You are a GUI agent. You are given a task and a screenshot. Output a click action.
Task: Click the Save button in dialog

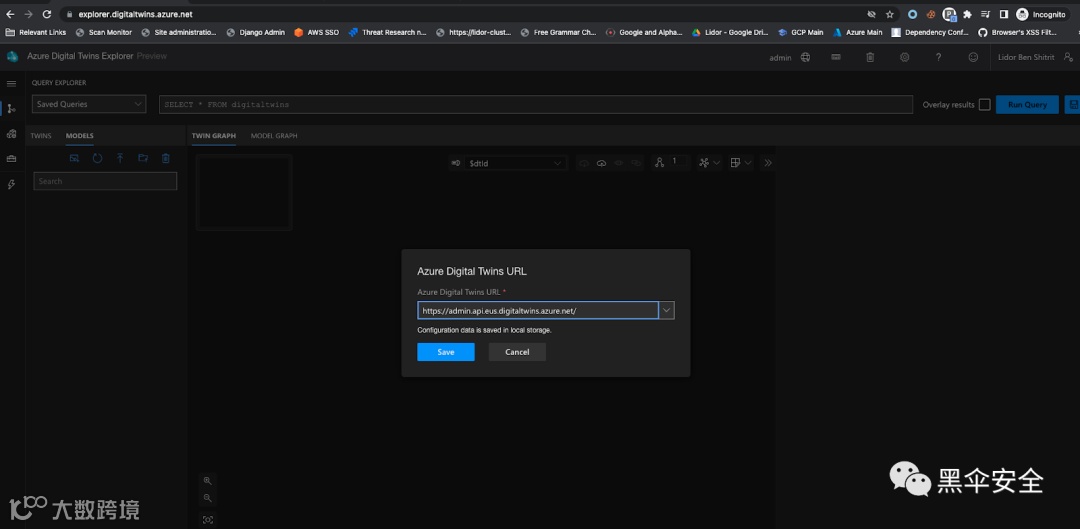446,352
